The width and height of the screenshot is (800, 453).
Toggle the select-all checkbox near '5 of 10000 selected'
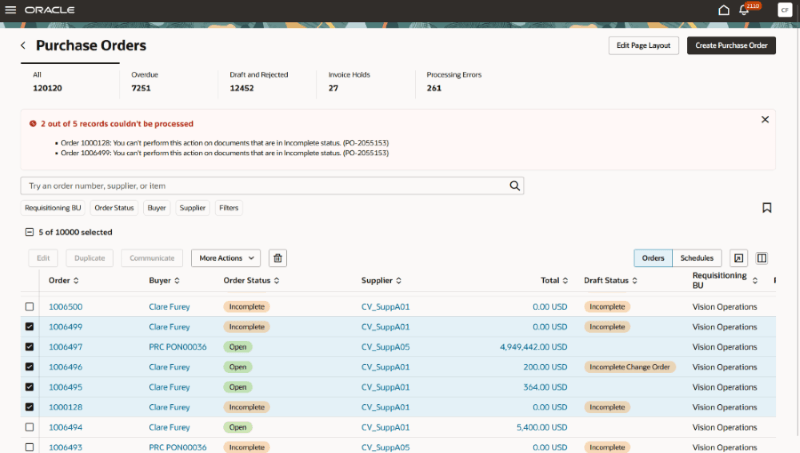pyautogui.click(x=30, y=232)
